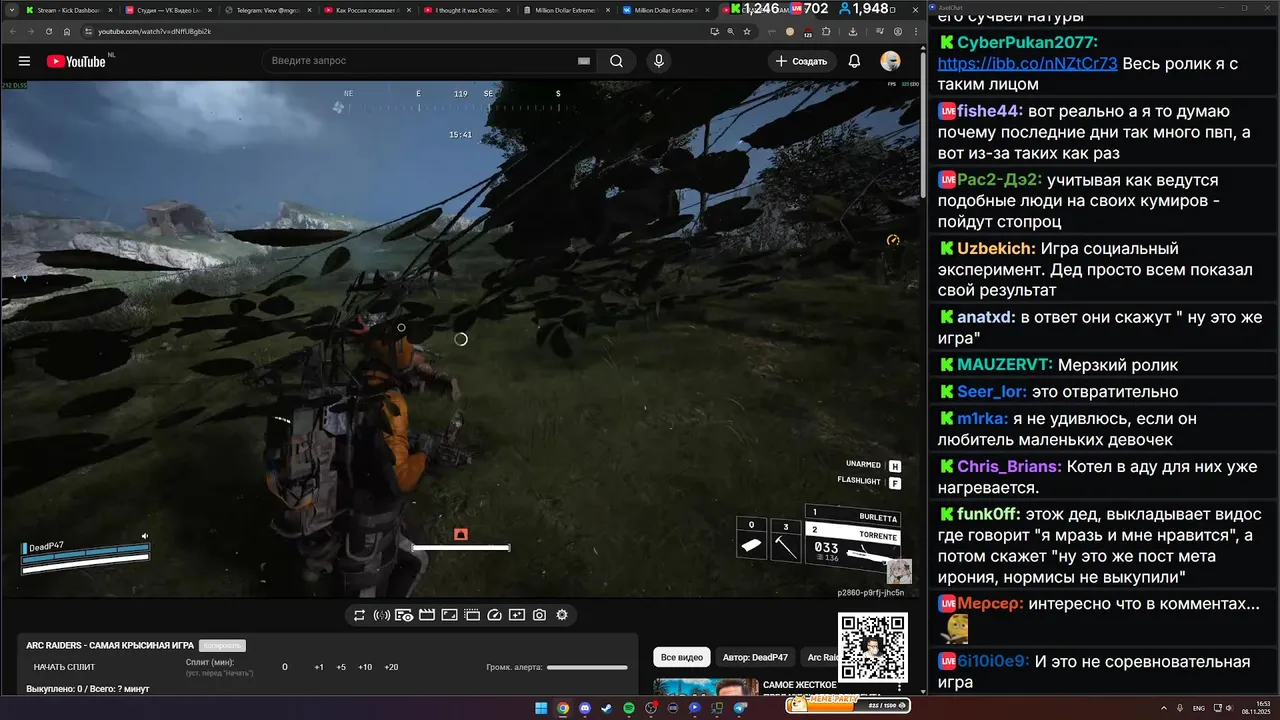The width and height of the screenshot is (1280, 720).
Task: Click username 'Uzbekich' in chat
Action: pyautogui.click(x=996, y=249)
